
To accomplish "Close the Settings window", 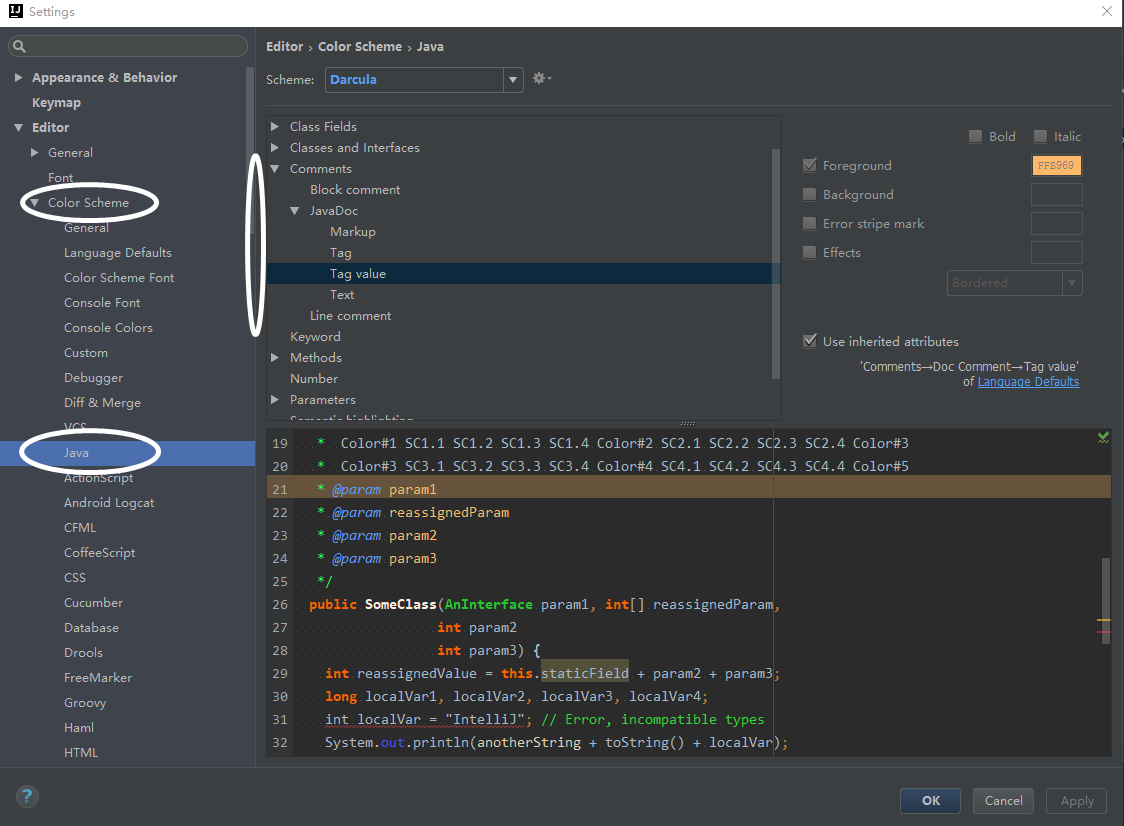I will click(1107, 11).
